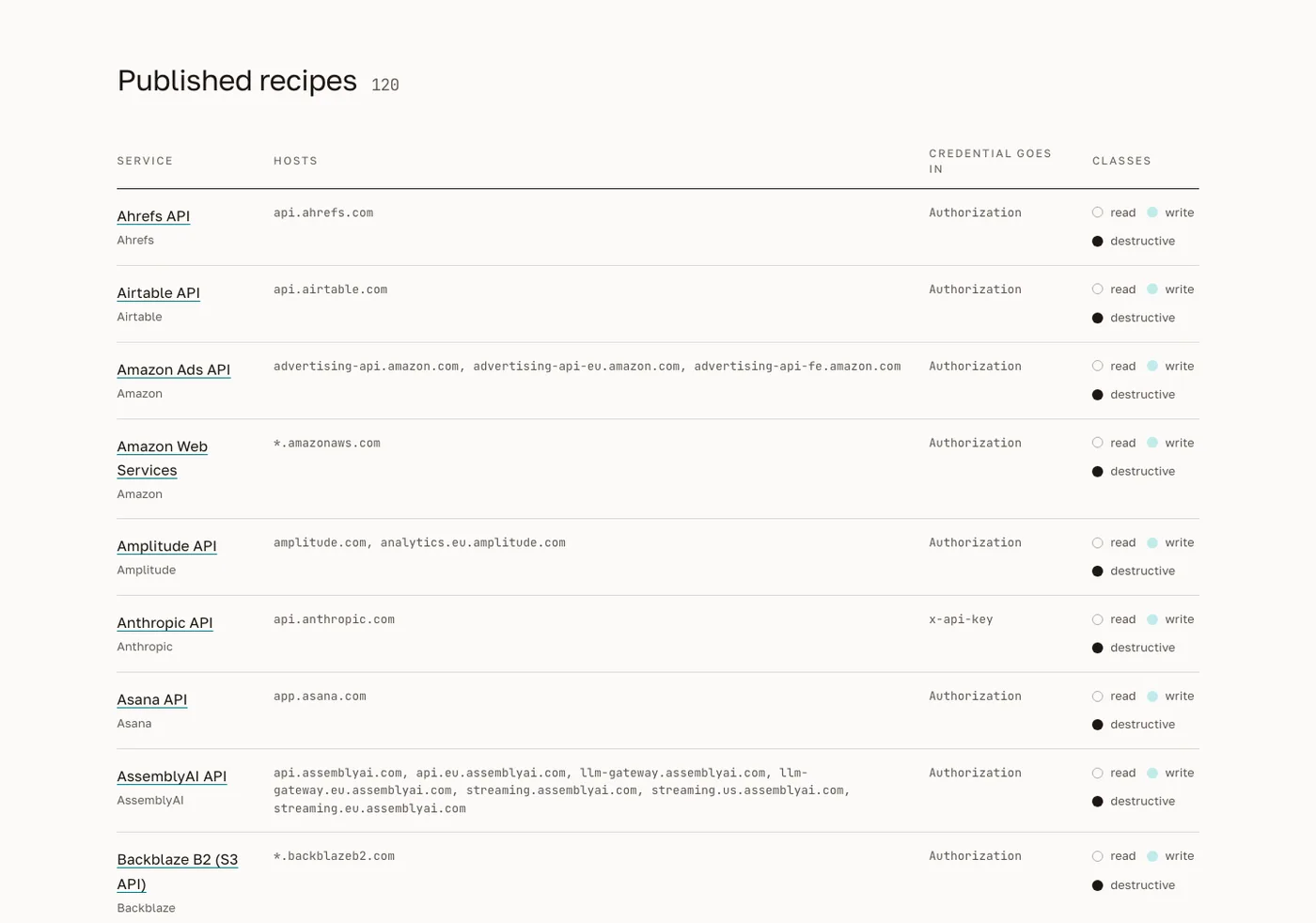The image size is (1316, 923).
Task: Click the read dot in the Ahrefs row
Action: pos(1097,212)
